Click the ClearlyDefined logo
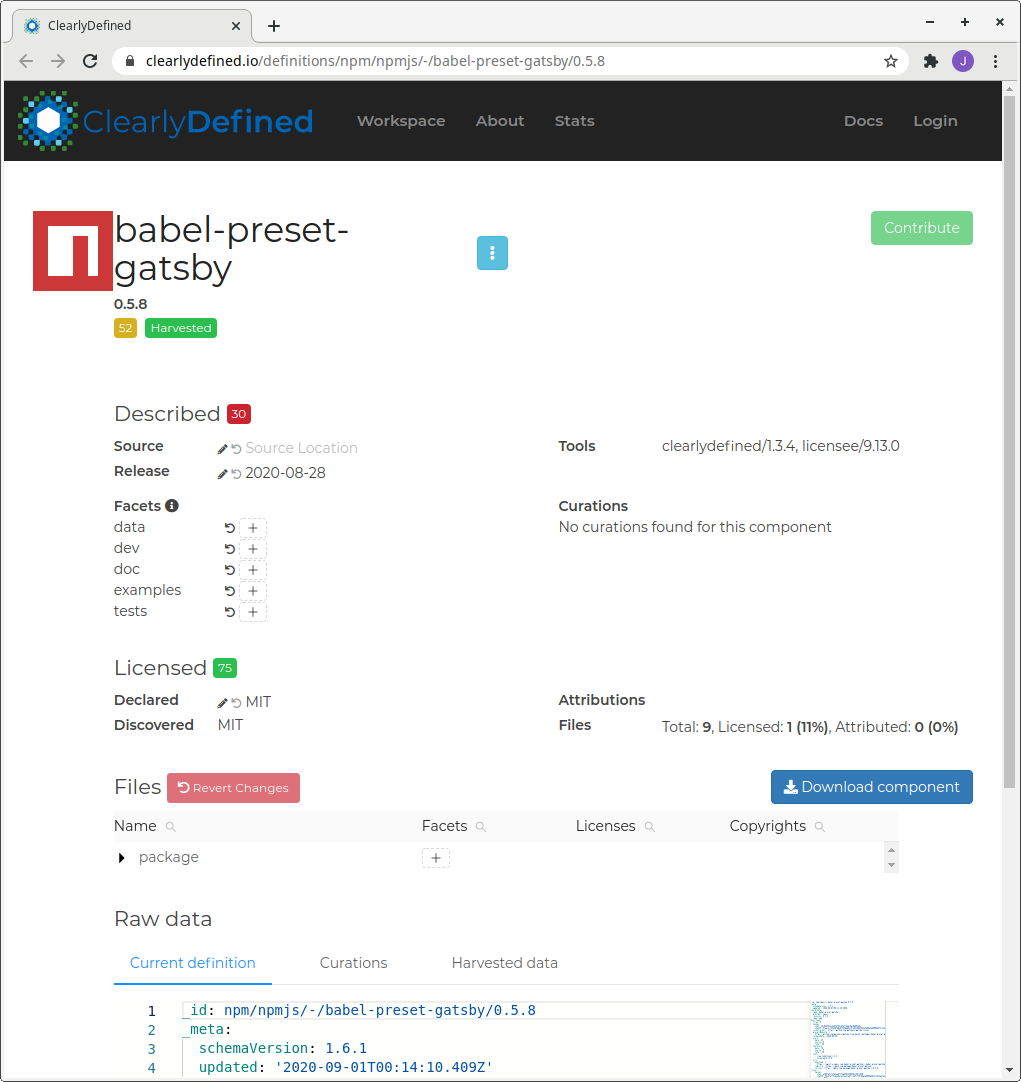 [x=166, y=121]
